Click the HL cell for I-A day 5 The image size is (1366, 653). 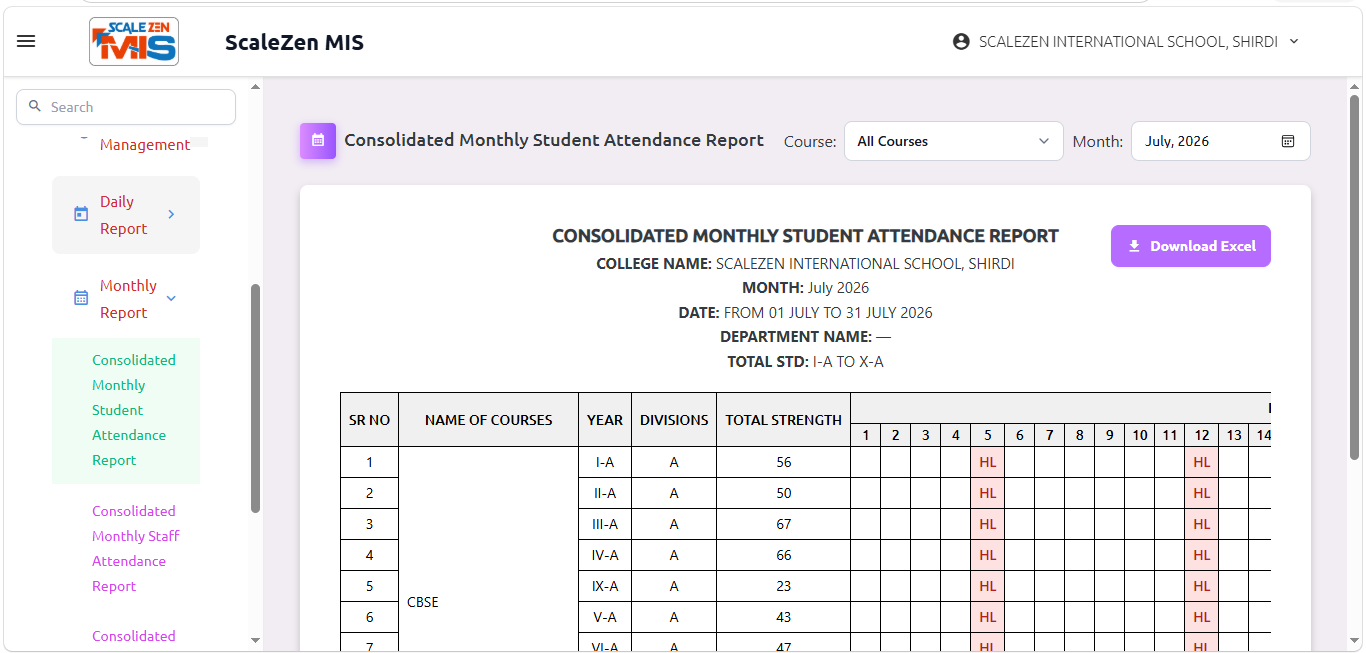coord(988,462)
